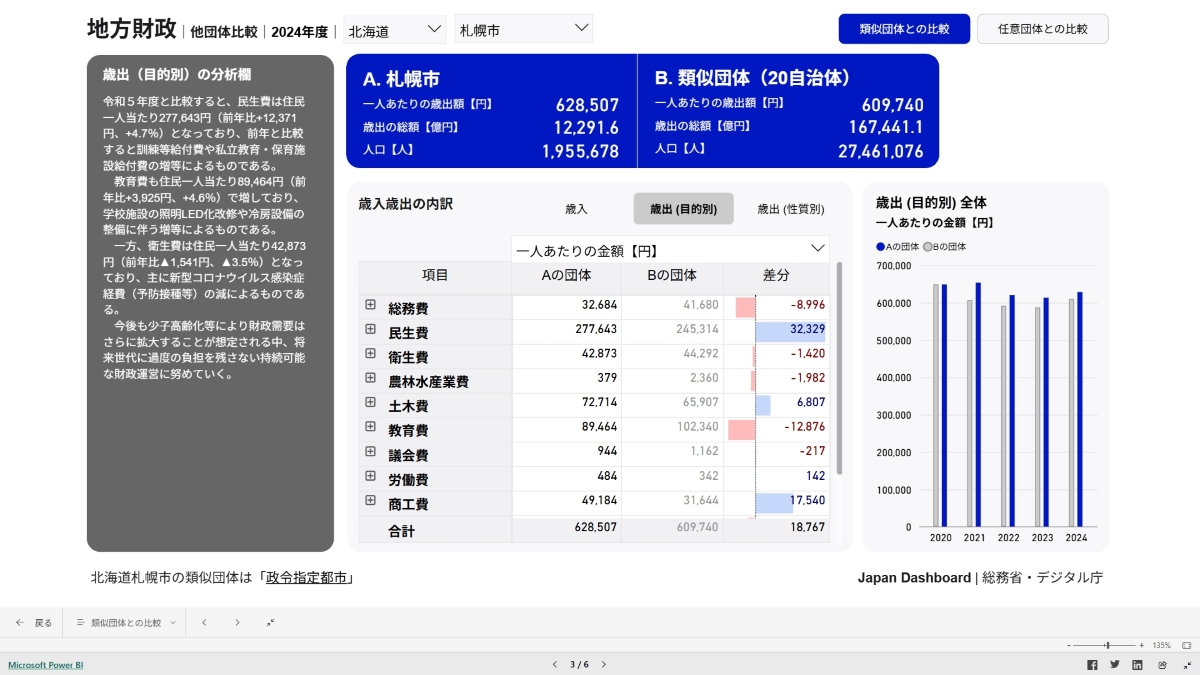Sort by the 差分 column header
The height and width of the screenshot is (675, 1200).
point(776,275)
